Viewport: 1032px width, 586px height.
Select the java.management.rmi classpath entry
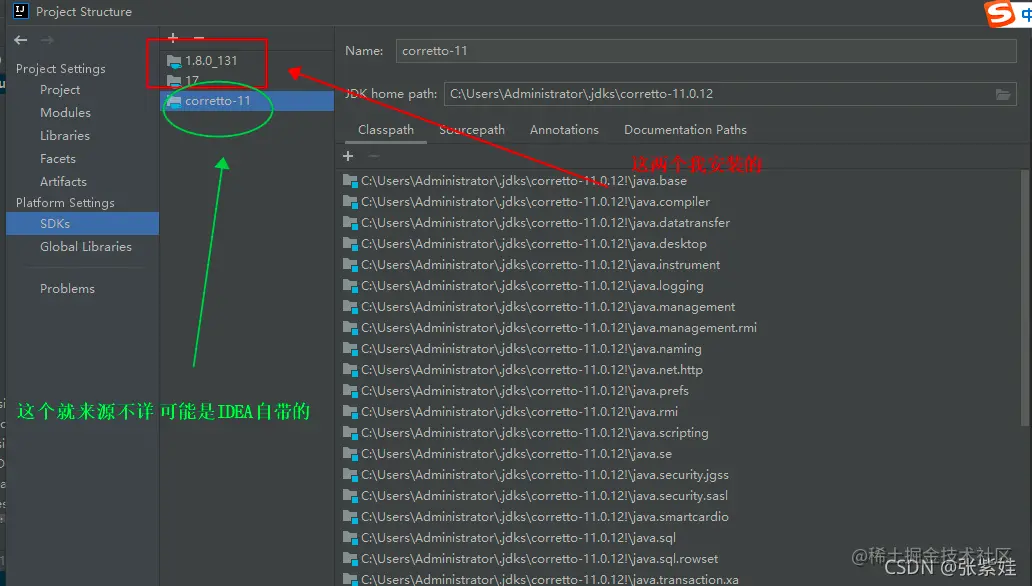pyautogui.click(x=550, y=328)
